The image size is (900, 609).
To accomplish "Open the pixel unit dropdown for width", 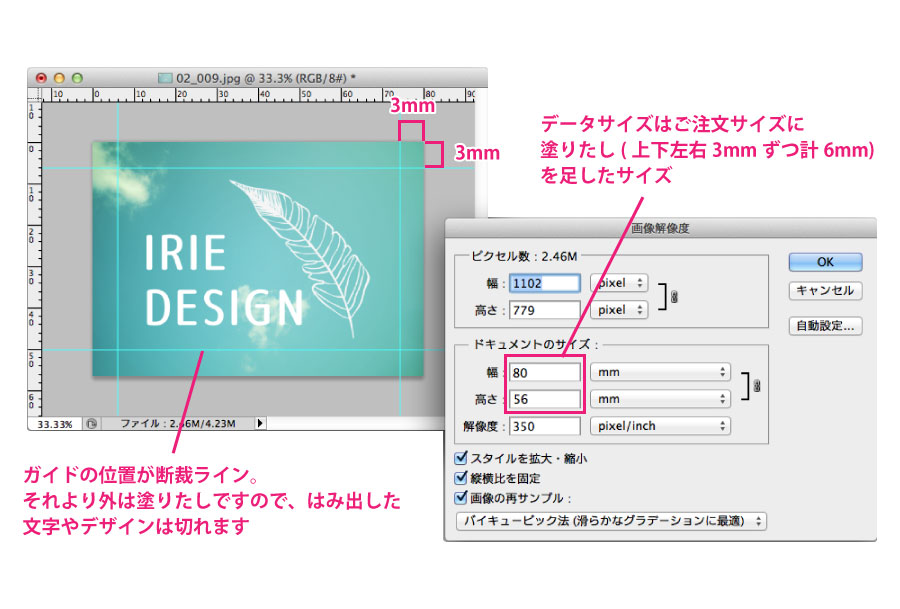I will 619,283.
